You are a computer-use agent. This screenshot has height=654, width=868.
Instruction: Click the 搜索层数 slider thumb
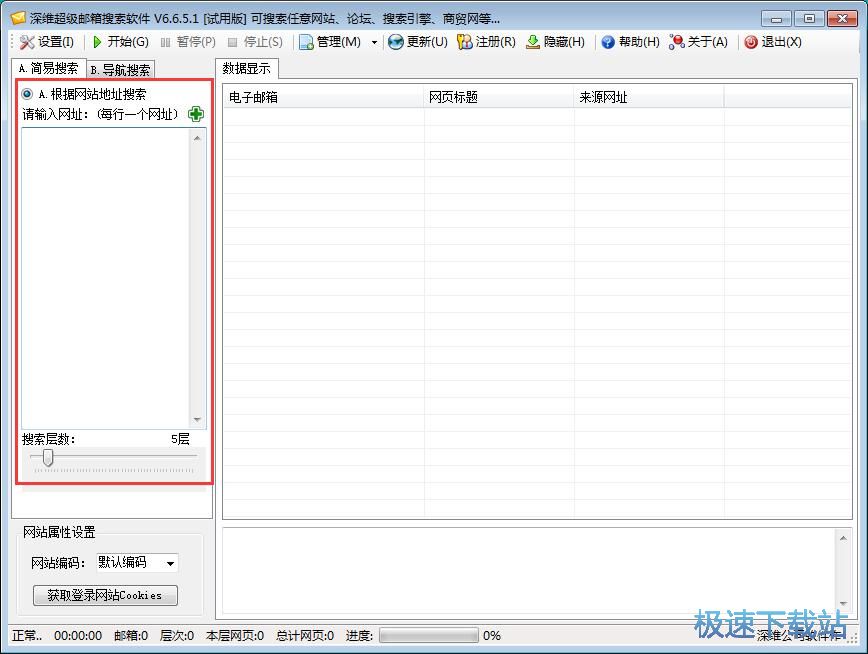click(48, 457)
